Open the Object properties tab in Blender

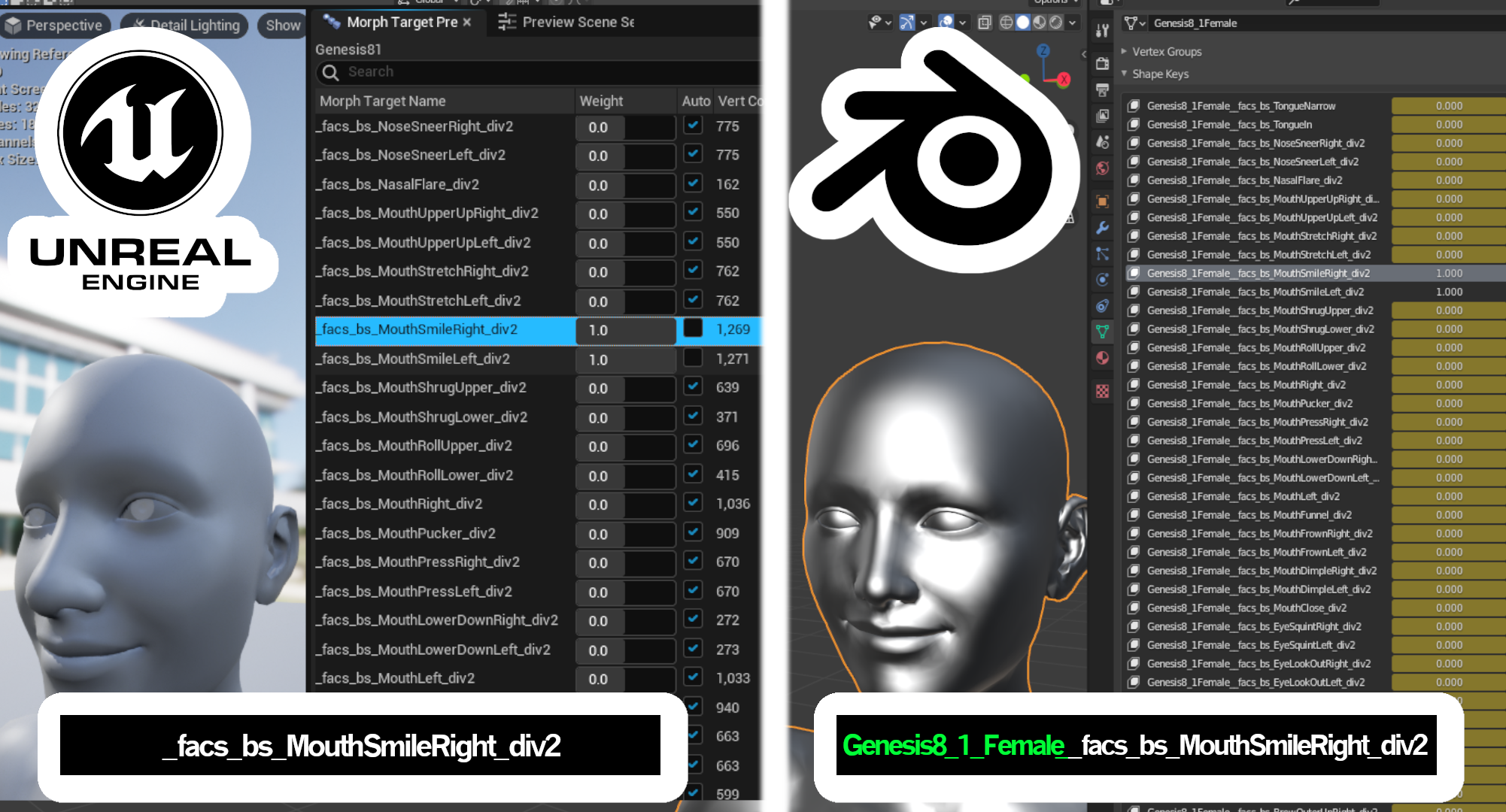[1102, 201]
